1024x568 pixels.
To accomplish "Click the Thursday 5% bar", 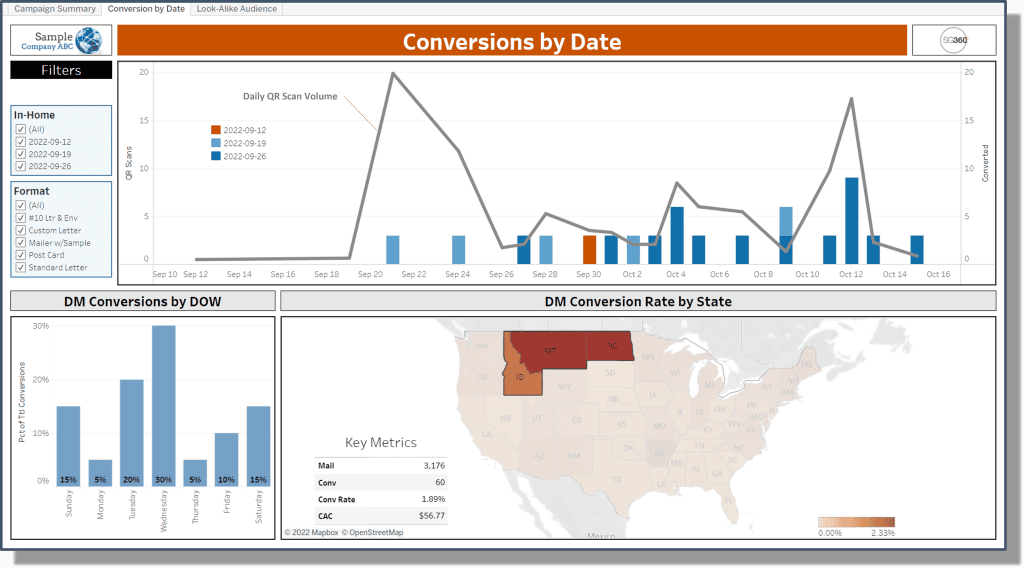I will pos(195,472).
